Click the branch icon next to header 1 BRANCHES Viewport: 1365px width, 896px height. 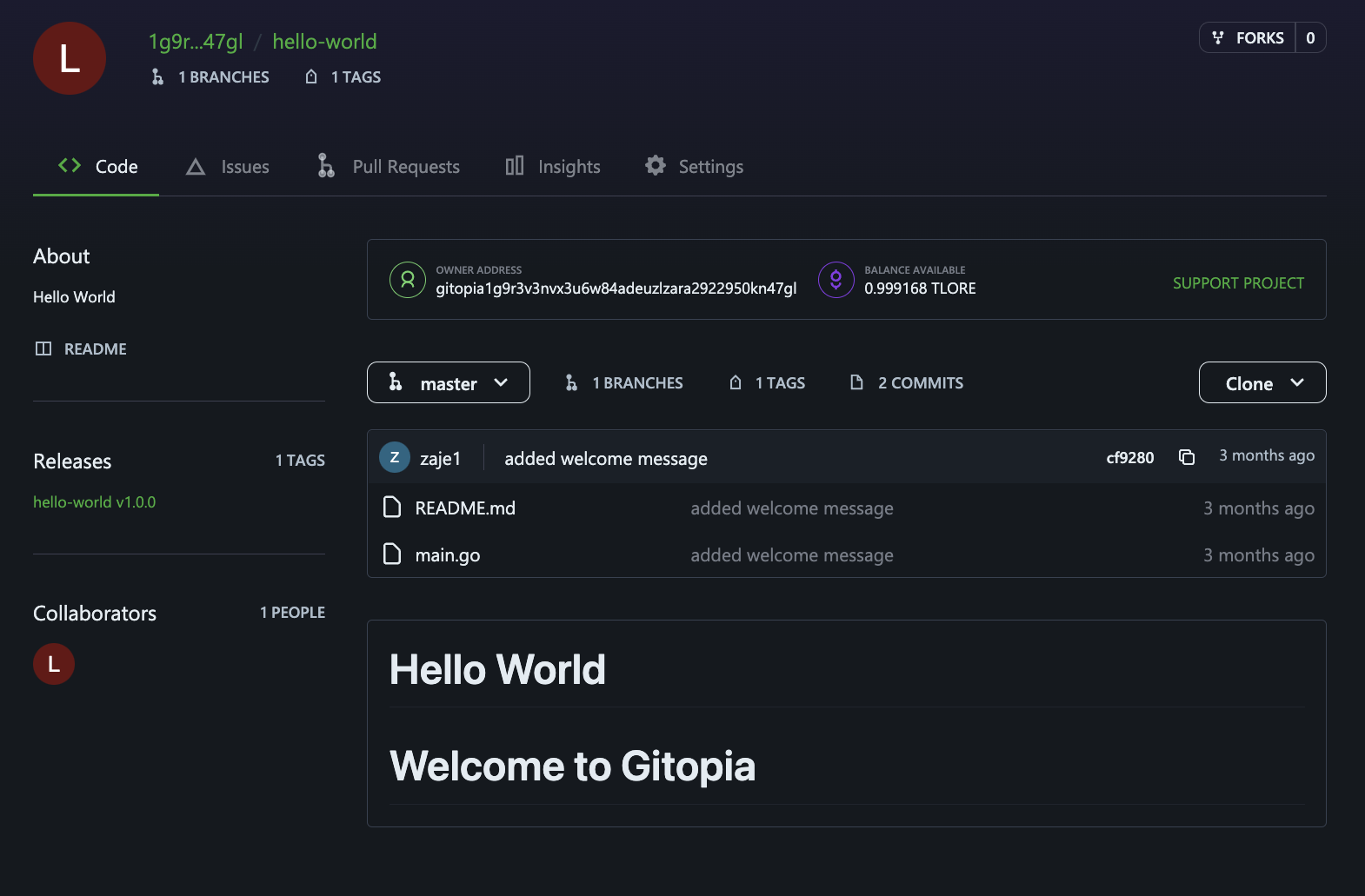[157, 77]
